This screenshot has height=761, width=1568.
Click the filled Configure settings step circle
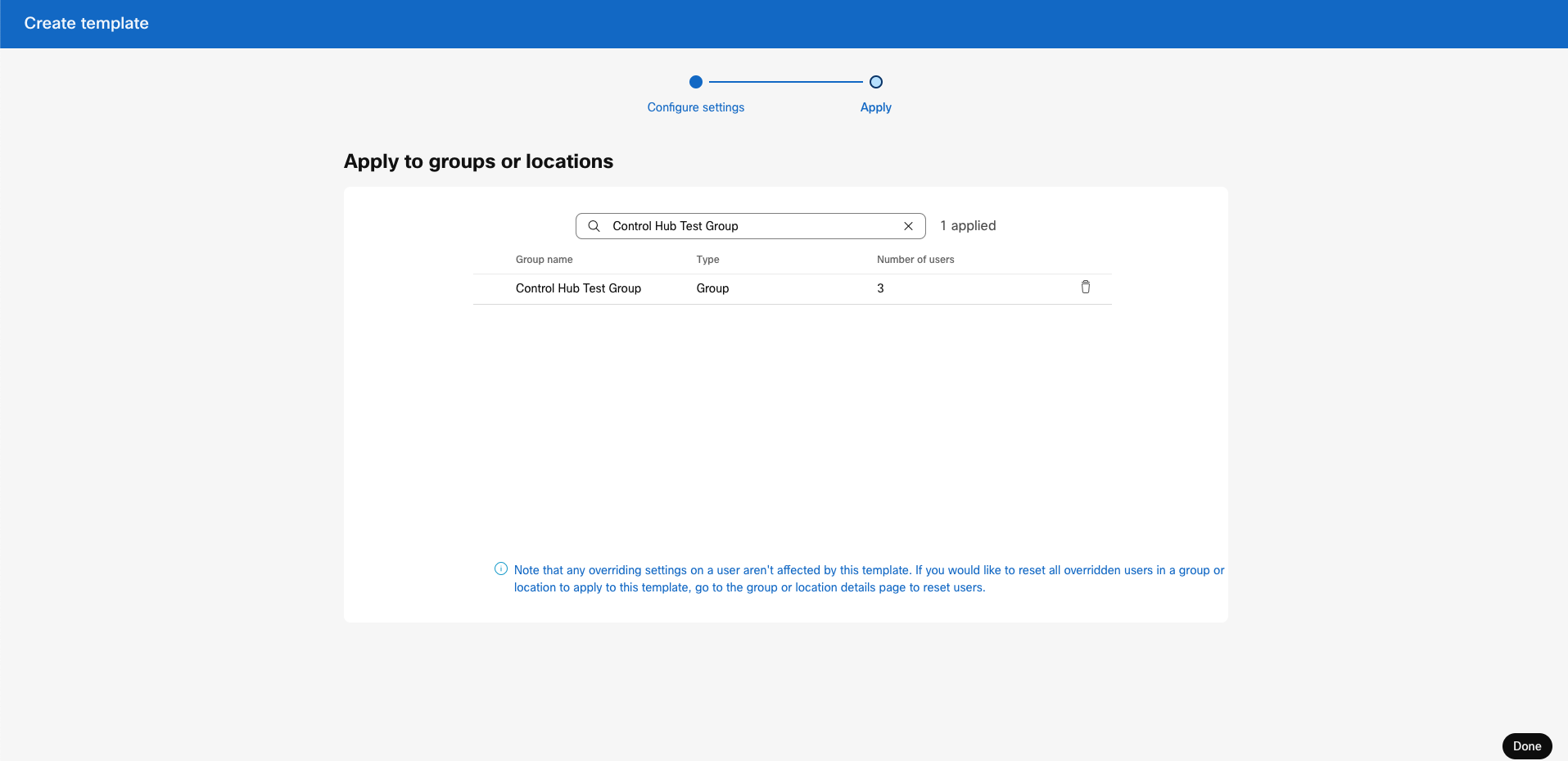[x=696, y=82]
